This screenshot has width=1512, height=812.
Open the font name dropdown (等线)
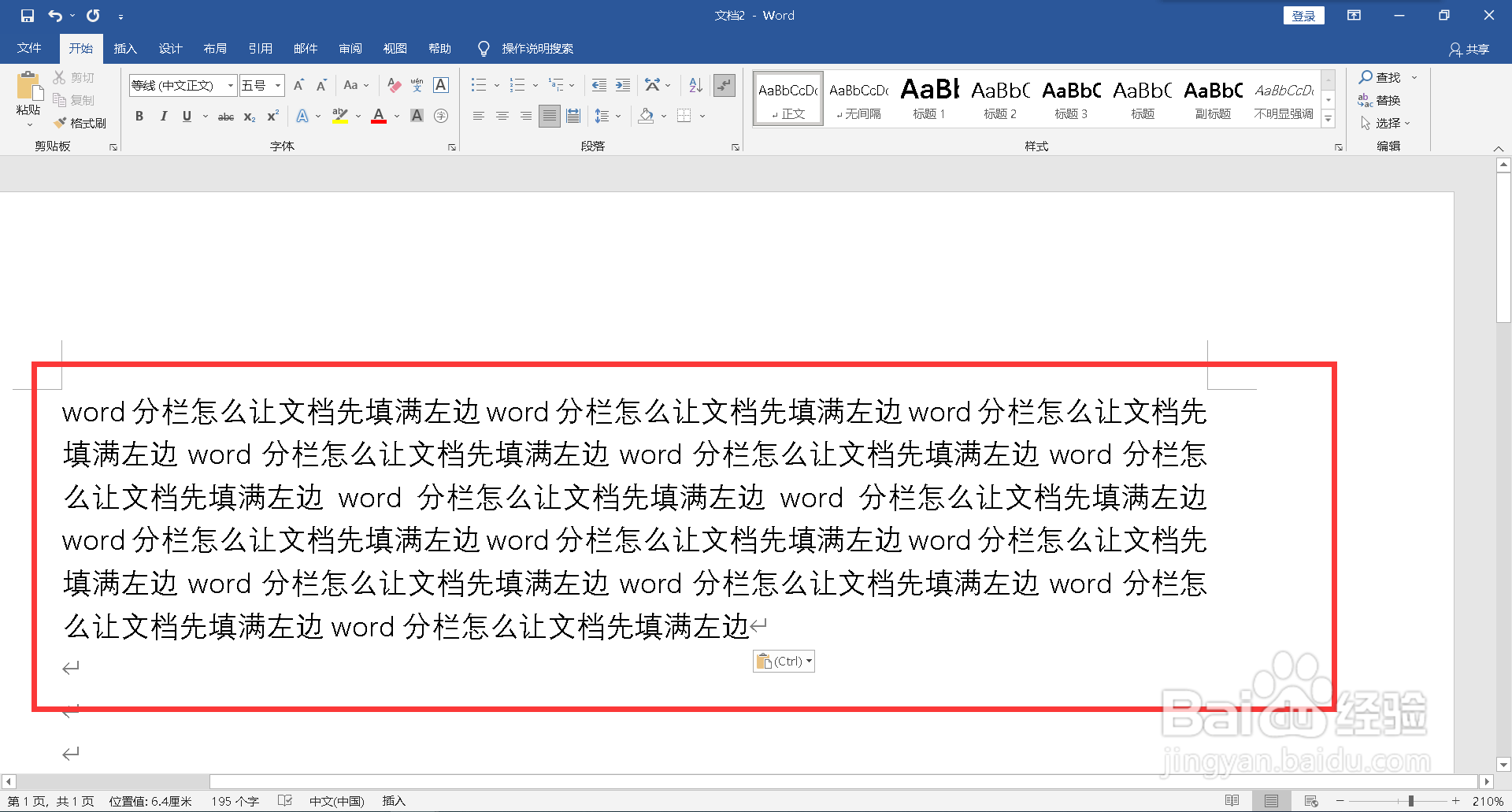[230, 85]
